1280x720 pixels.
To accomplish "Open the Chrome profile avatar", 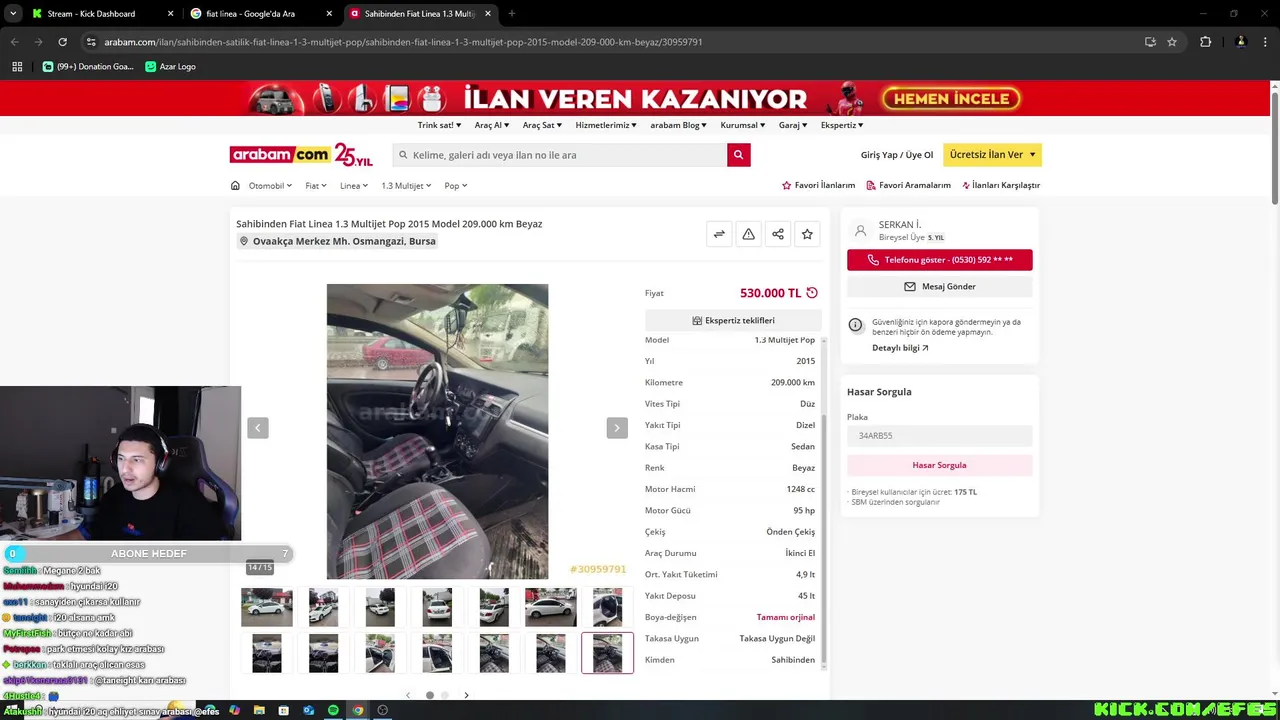I will 1240,42.
